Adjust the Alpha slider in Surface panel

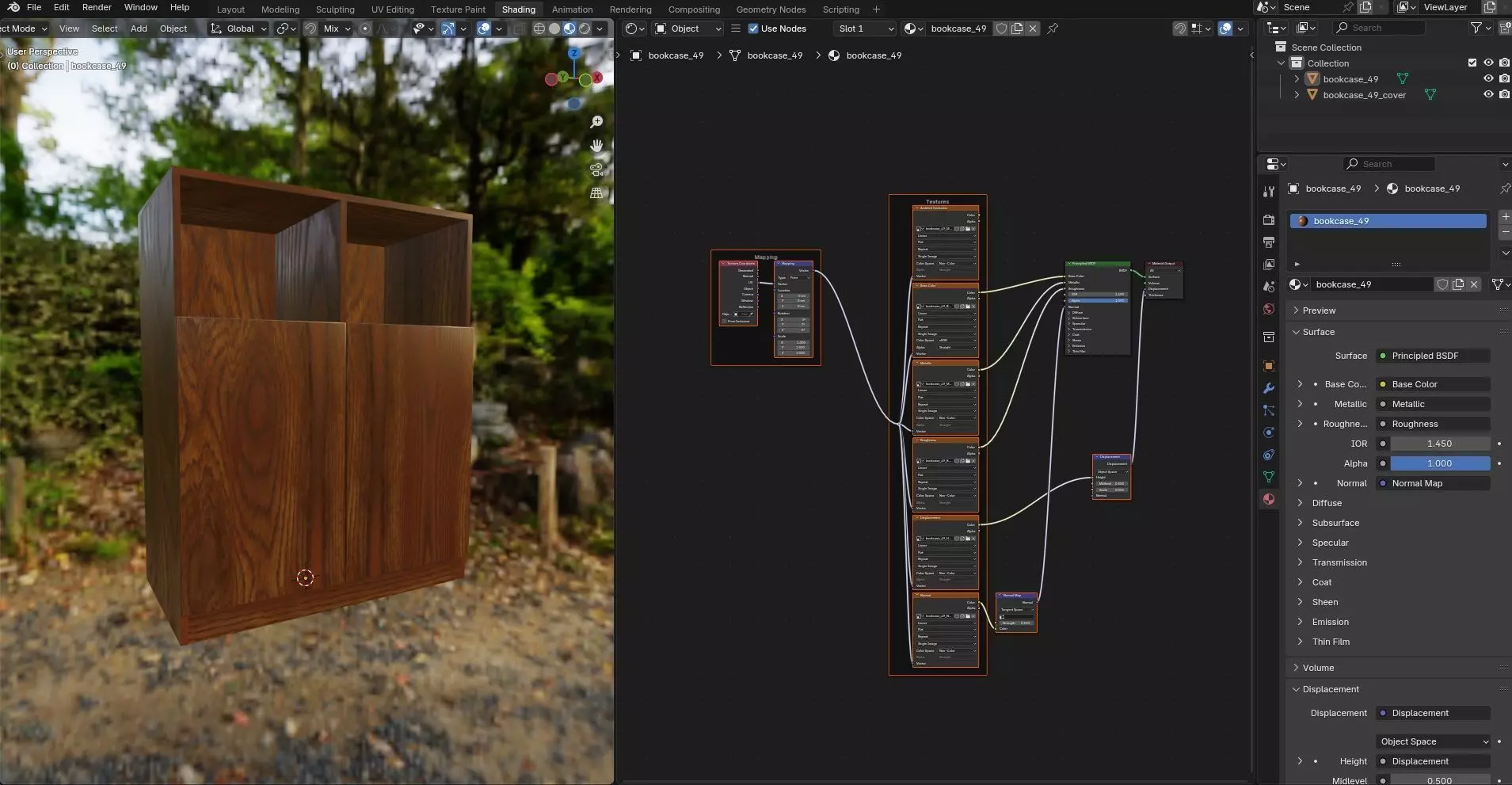1440,463
